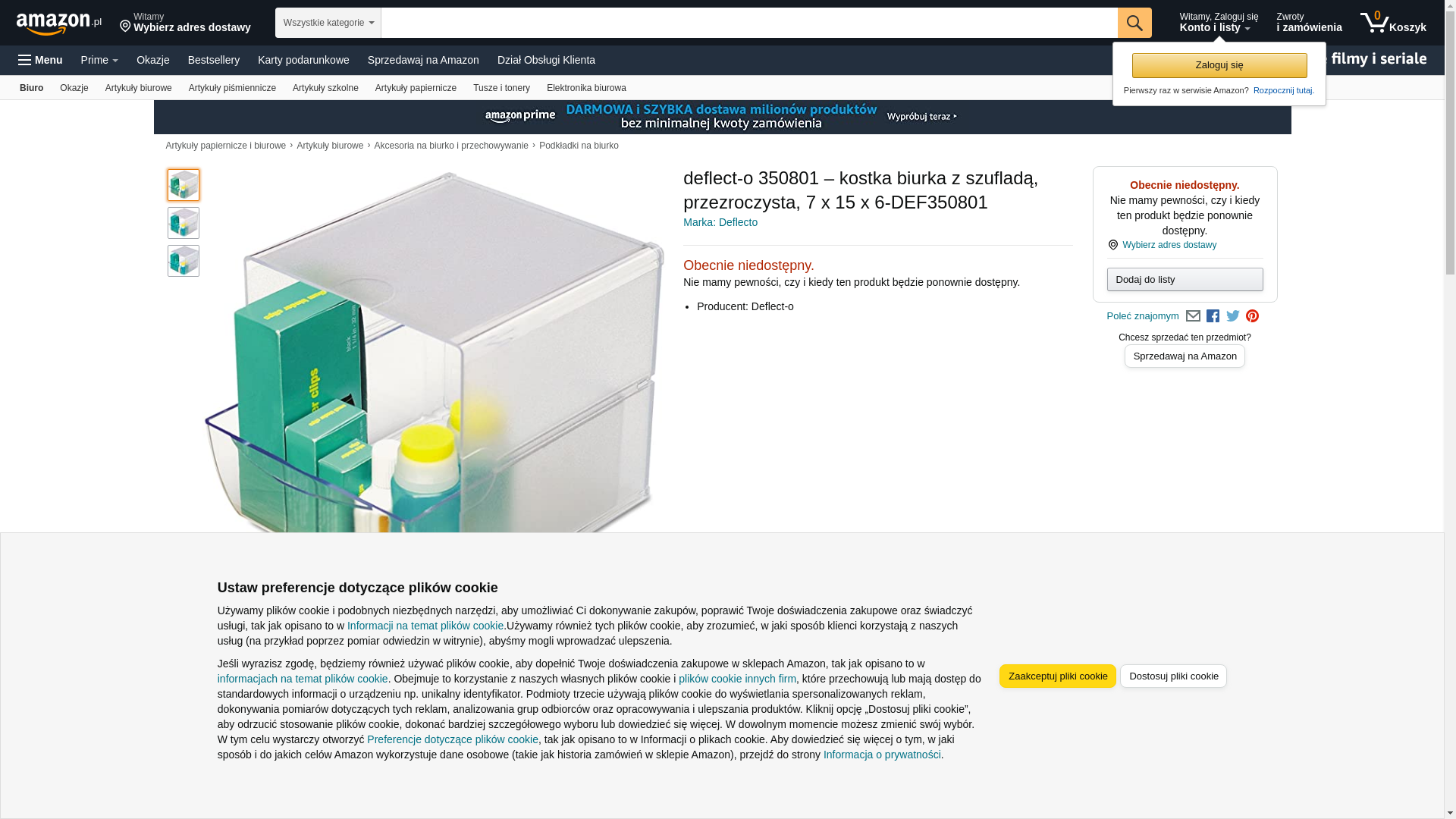The image size is (1456, 819).
Task: Expand the Prime navigation dropdown
Action: 99,60
